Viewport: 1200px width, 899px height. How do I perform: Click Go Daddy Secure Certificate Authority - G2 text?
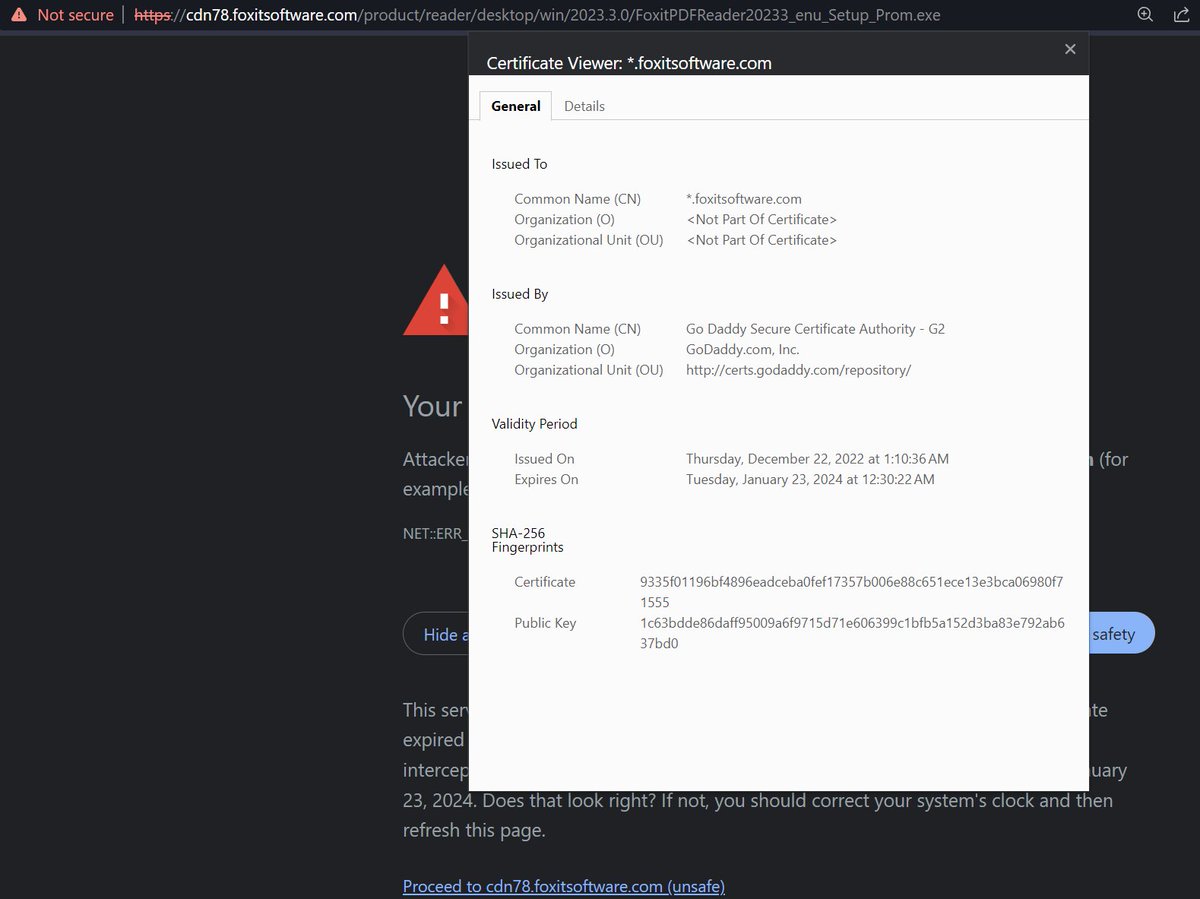(x=815, y=329)
